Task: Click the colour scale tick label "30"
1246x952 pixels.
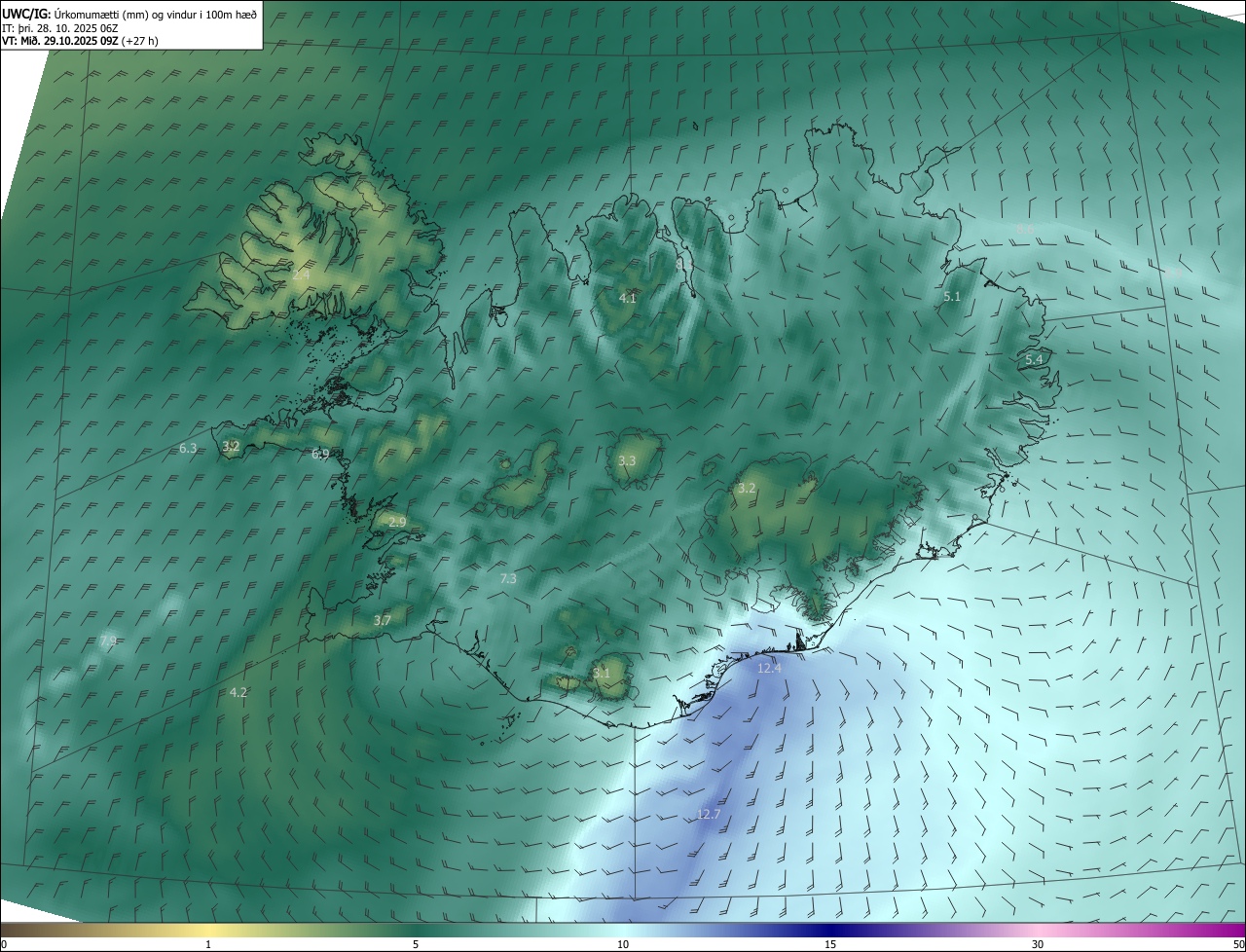Action: [1038, 944]
